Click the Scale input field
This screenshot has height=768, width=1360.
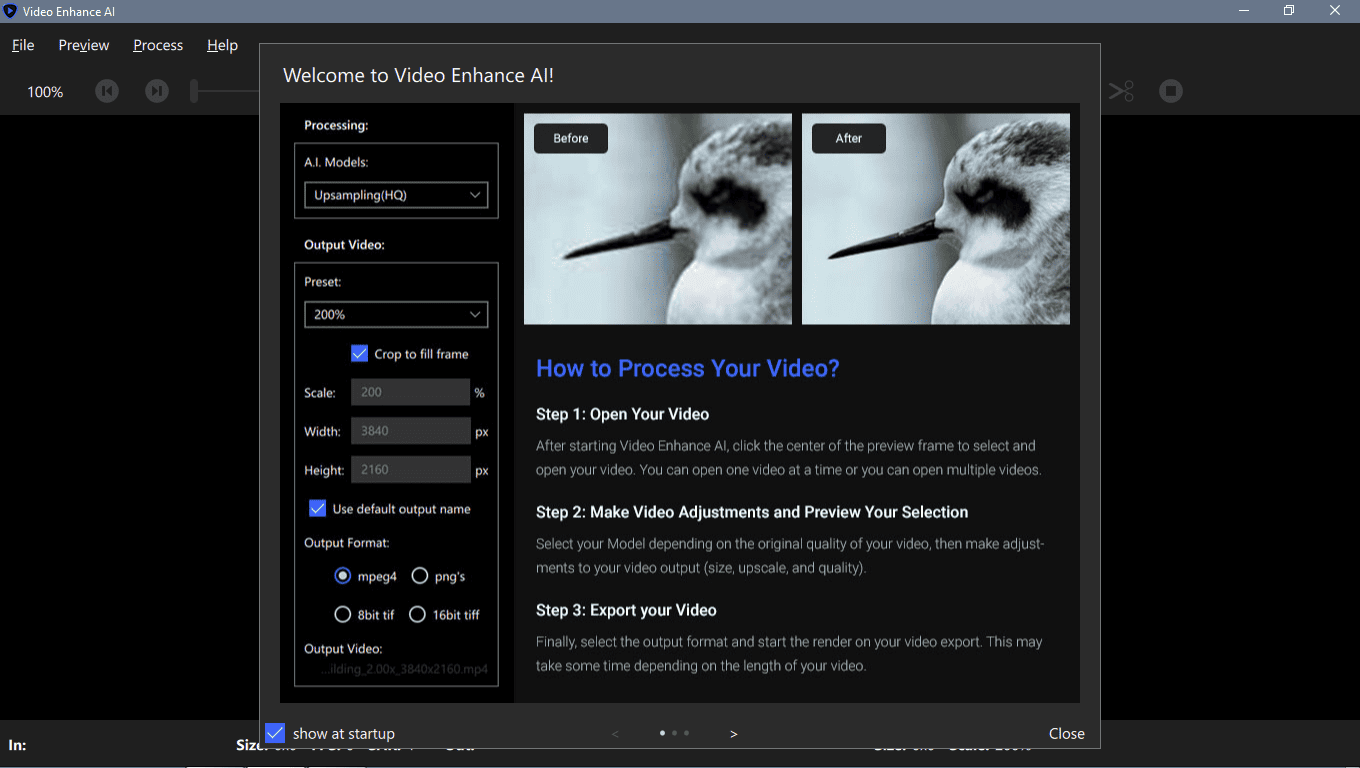point(410,392)
